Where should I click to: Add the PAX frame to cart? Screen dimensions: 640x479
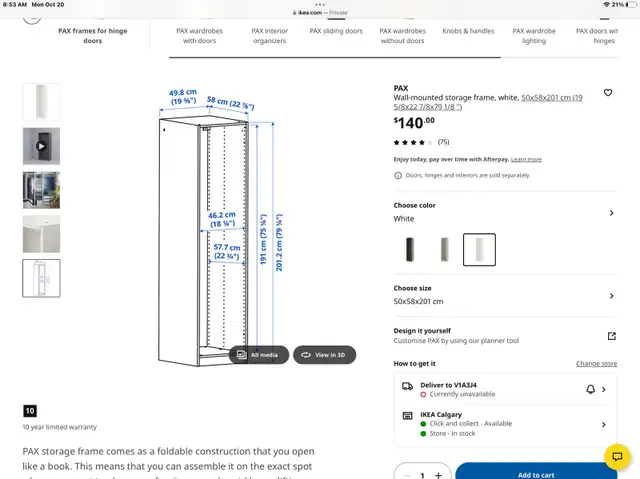point(536,474)
